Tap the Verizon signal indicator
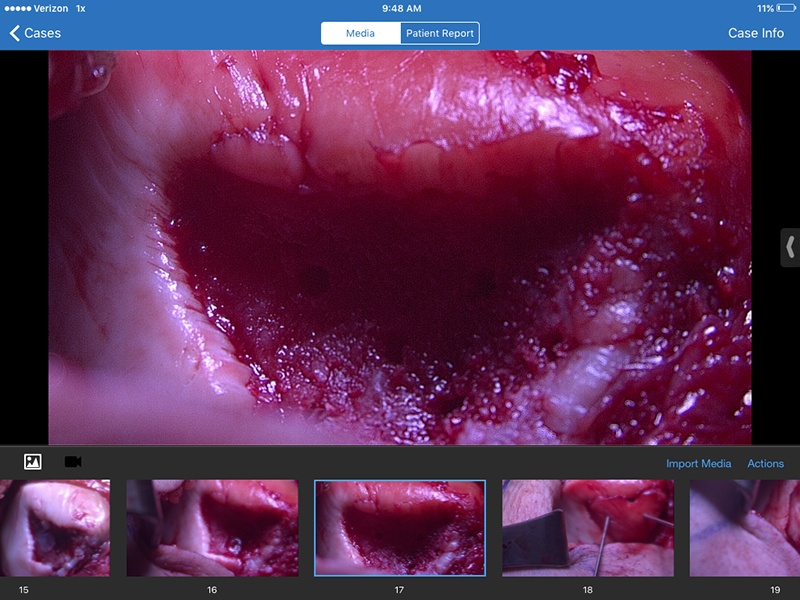The height and width of the screenshot is (600, 800). tap(36, 8)
